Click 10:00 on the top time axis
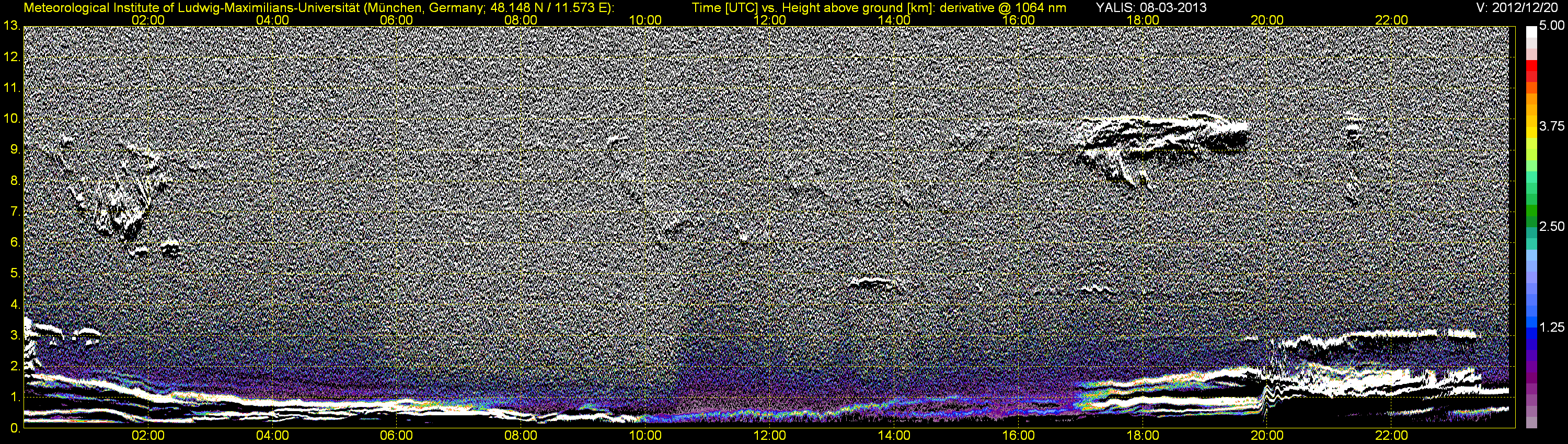 pos(645,21)
